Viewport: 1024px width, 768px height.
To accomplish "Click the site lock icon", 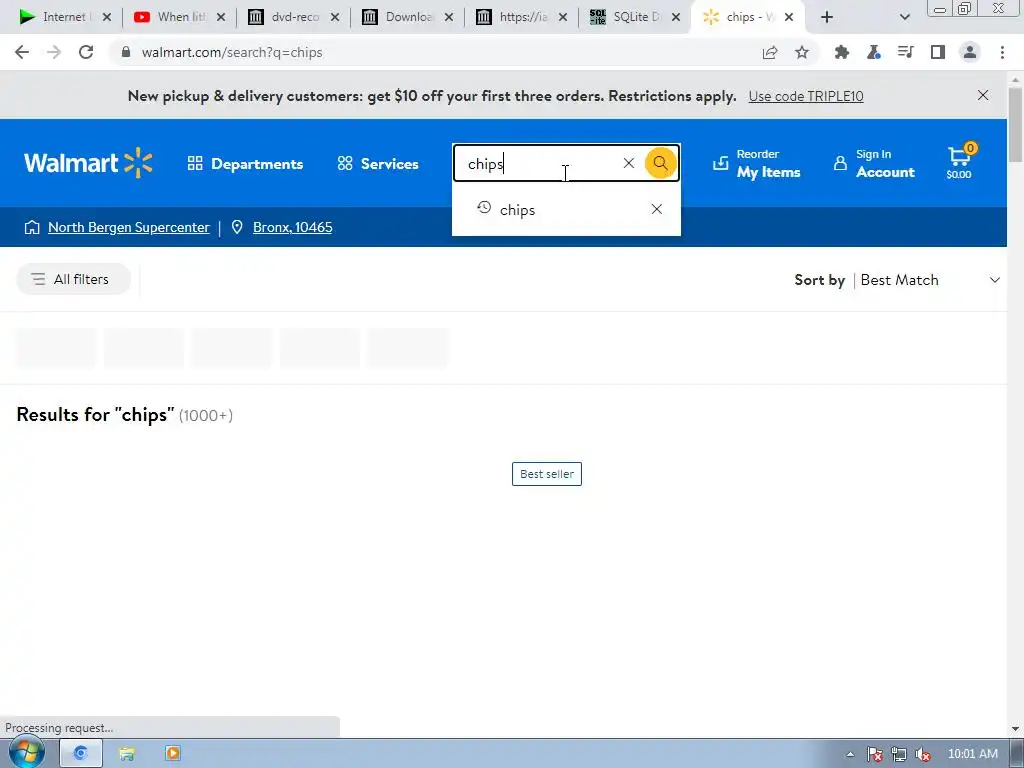I will click(x=126, y=52).
